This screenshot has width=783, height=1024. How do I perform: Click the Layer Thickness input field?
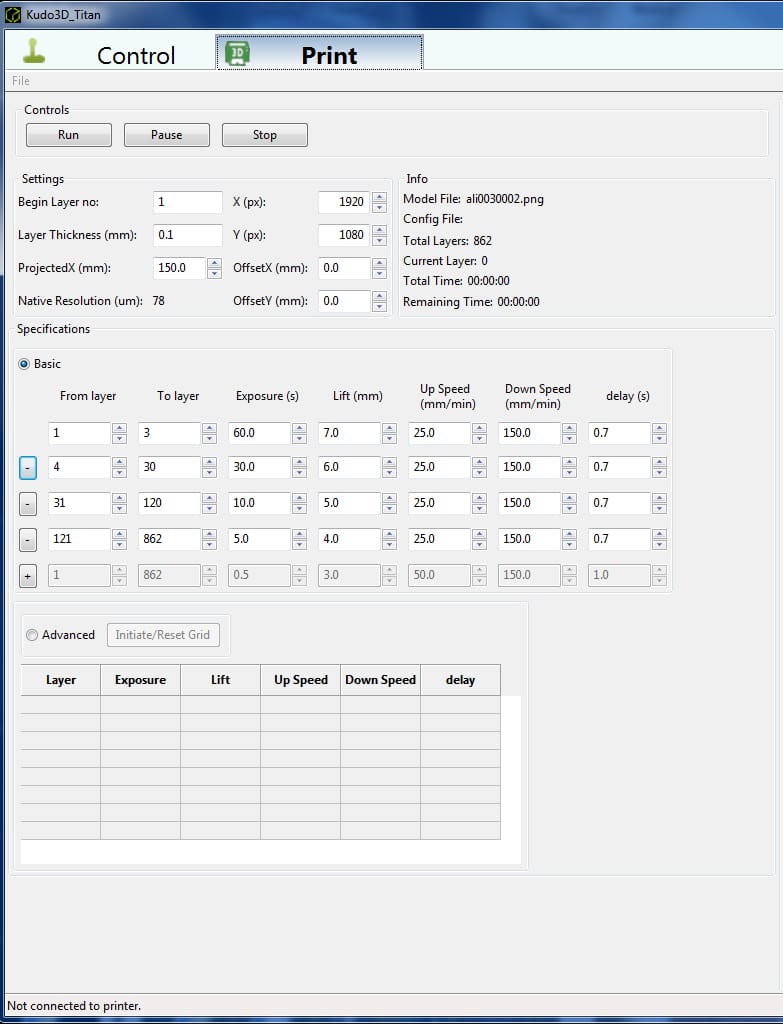click(188, 235)
